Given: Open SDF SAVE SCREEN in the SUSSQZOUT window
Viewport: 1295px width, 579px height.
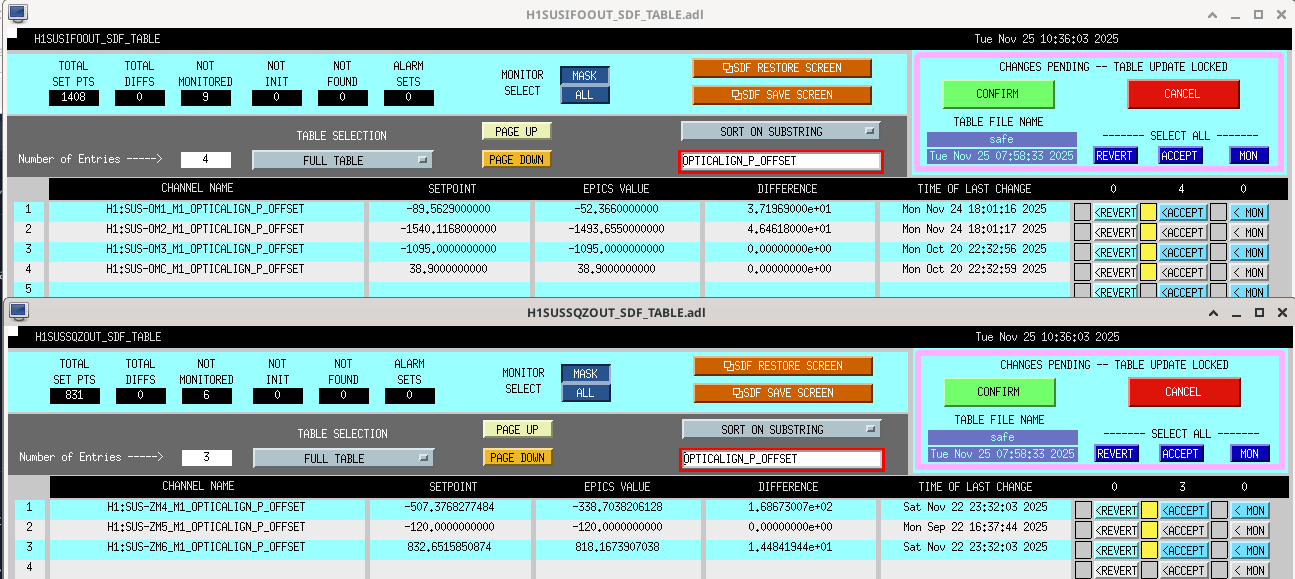Looking at the screenshot, I should click(782, 393).
